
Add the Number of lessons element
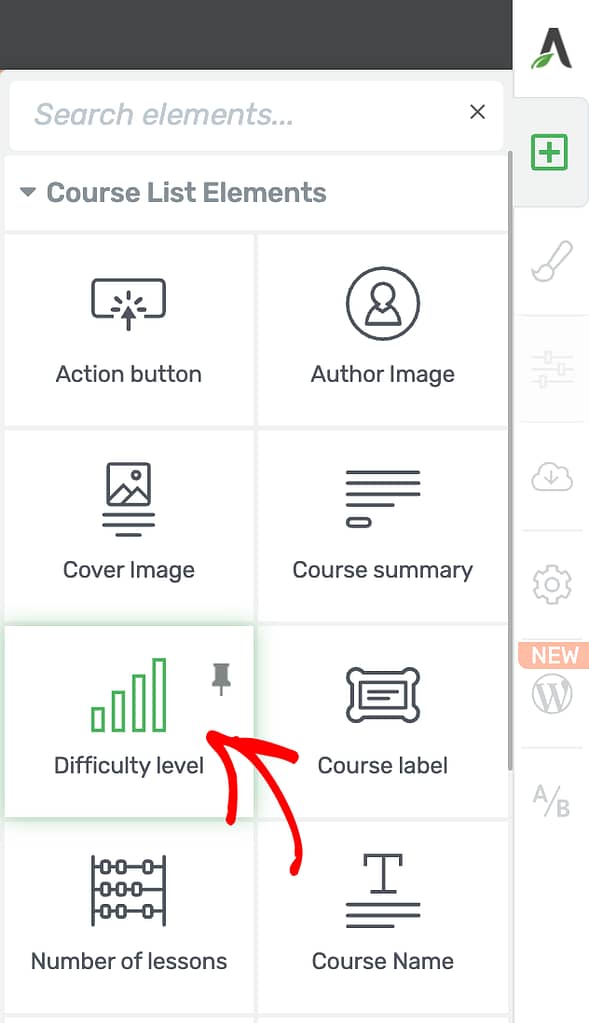[x=128, y=917]
